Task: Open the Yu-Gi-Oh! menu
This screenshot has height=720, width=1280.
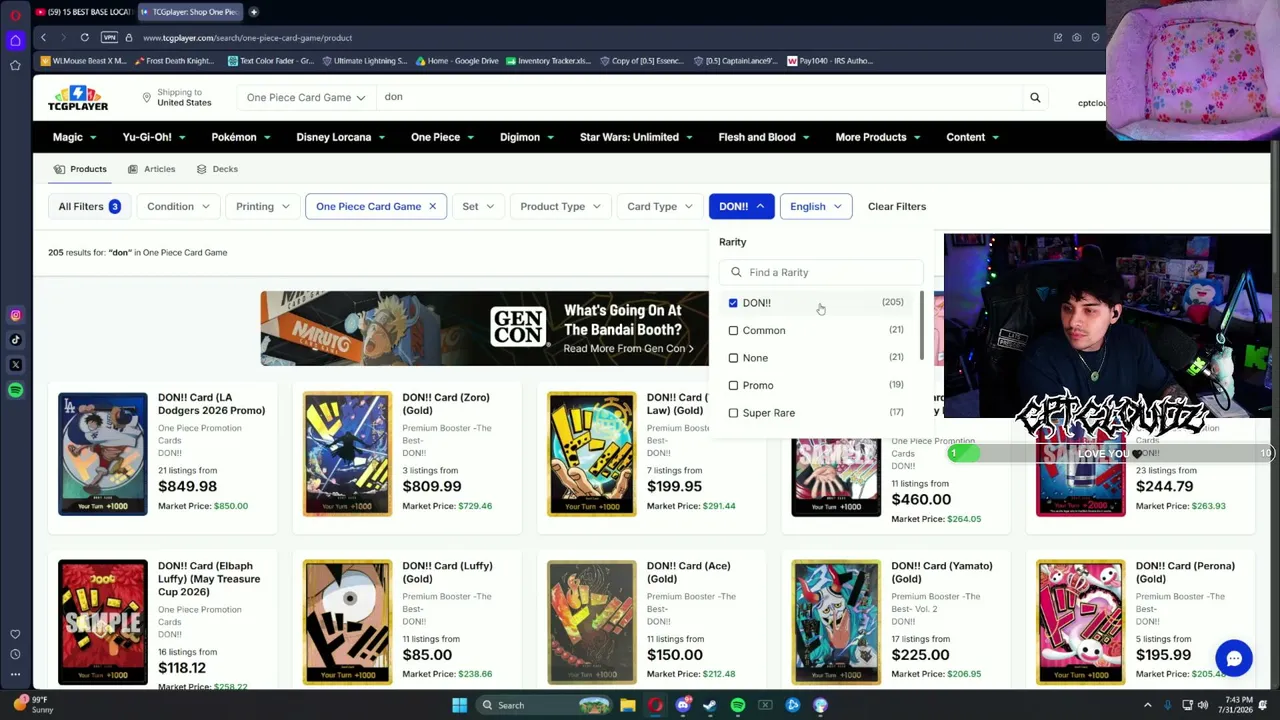Action: click(154, 137)
